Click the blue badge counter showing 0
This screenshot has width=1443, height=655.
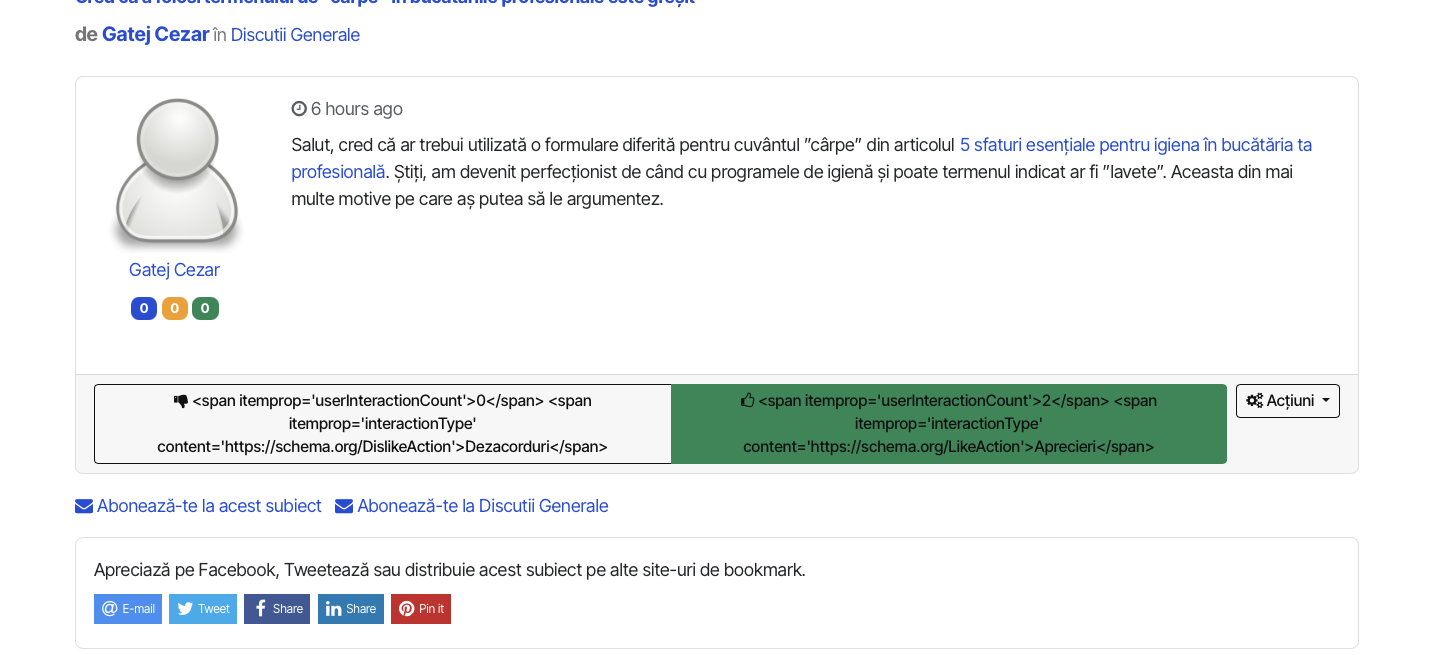144,309
